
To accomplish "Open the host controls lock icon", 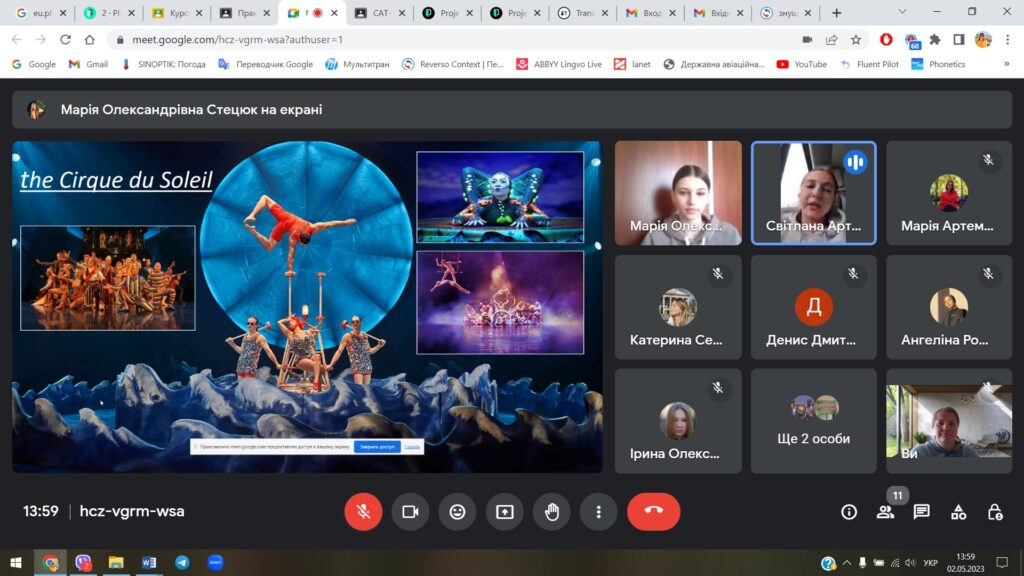I will tap(994, 512).
